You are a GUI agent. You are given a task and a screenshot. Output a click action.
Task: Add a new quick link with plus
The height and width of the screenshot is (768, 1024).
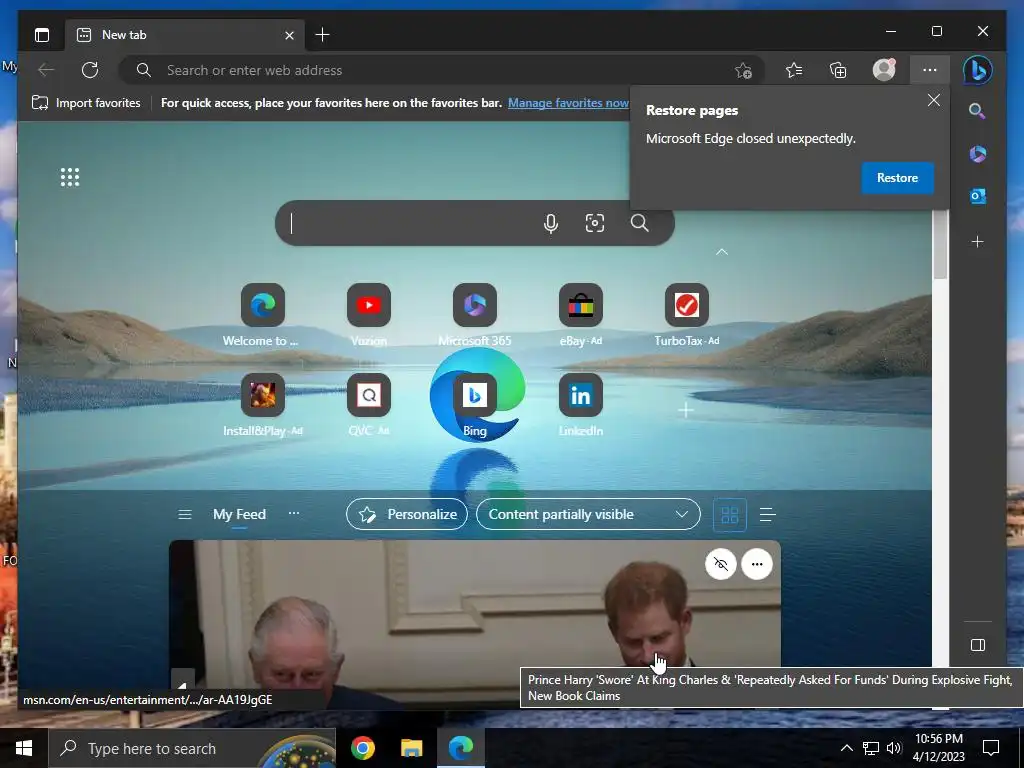click(x=686, y=410)
